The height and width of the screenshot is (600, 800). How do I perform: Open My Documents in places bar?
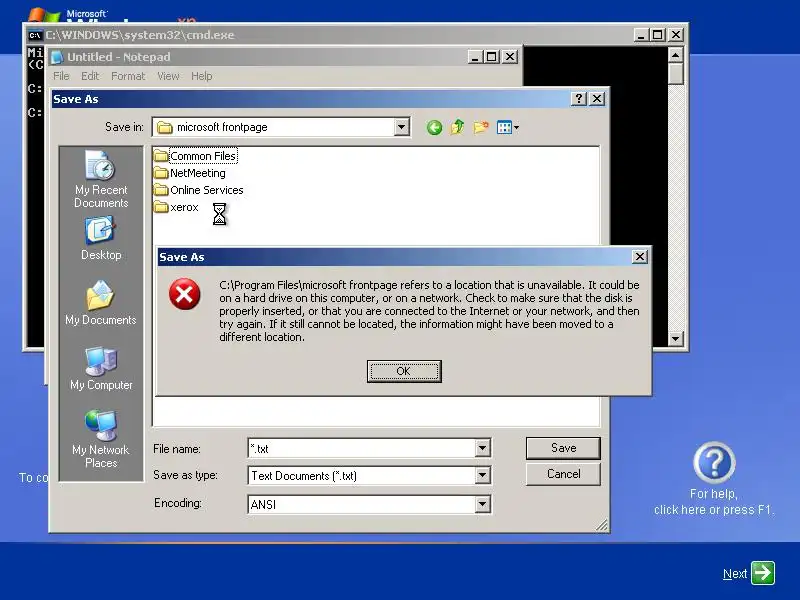coord(101,303)
